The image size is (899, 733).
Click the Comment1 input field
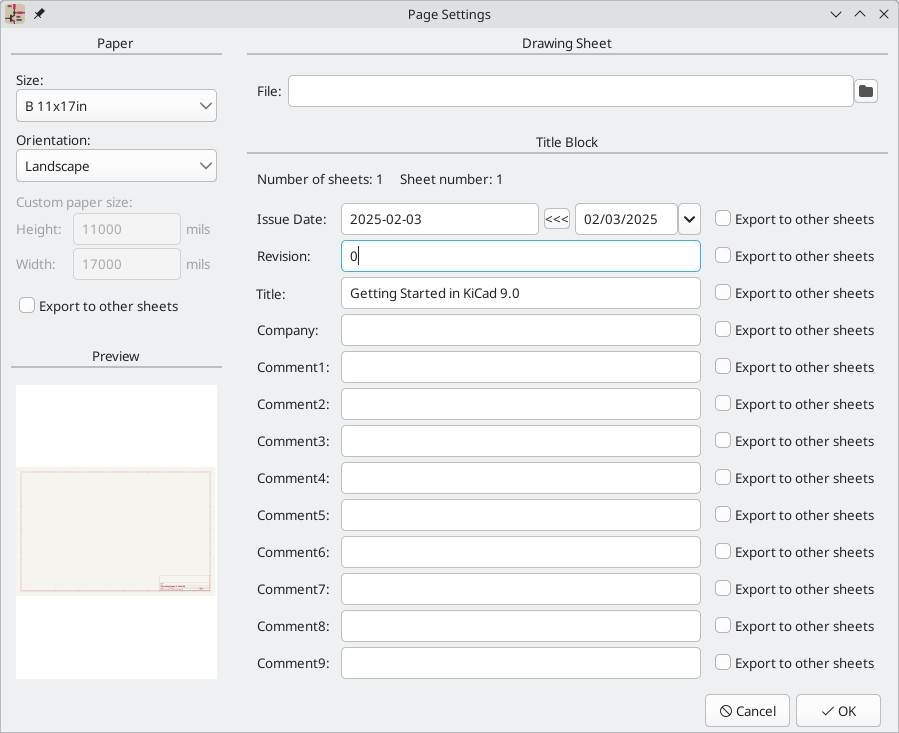click(x=521, y=367)
